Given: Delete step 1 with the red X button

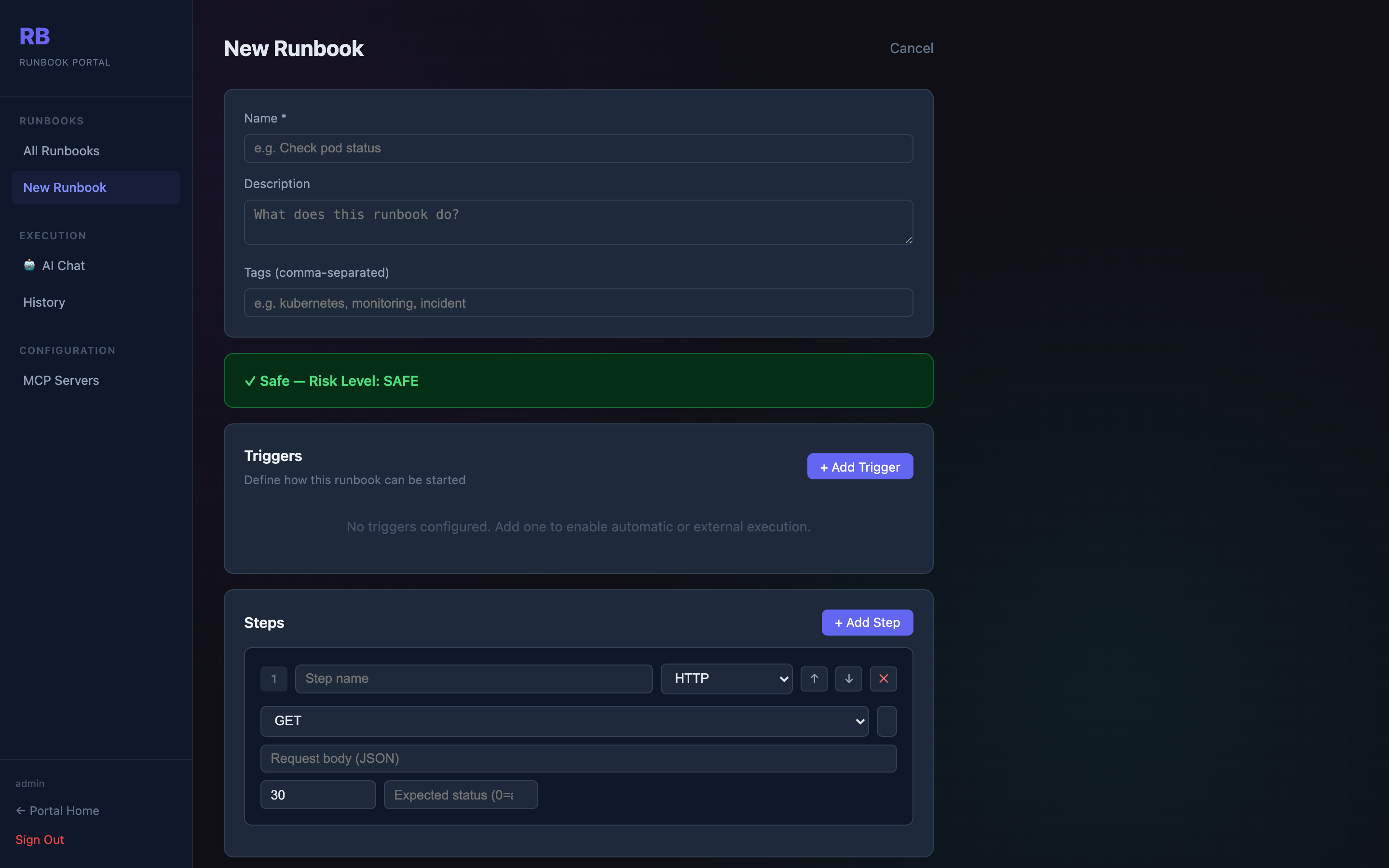Looking at the screenshot, I should tap(884, 678).
